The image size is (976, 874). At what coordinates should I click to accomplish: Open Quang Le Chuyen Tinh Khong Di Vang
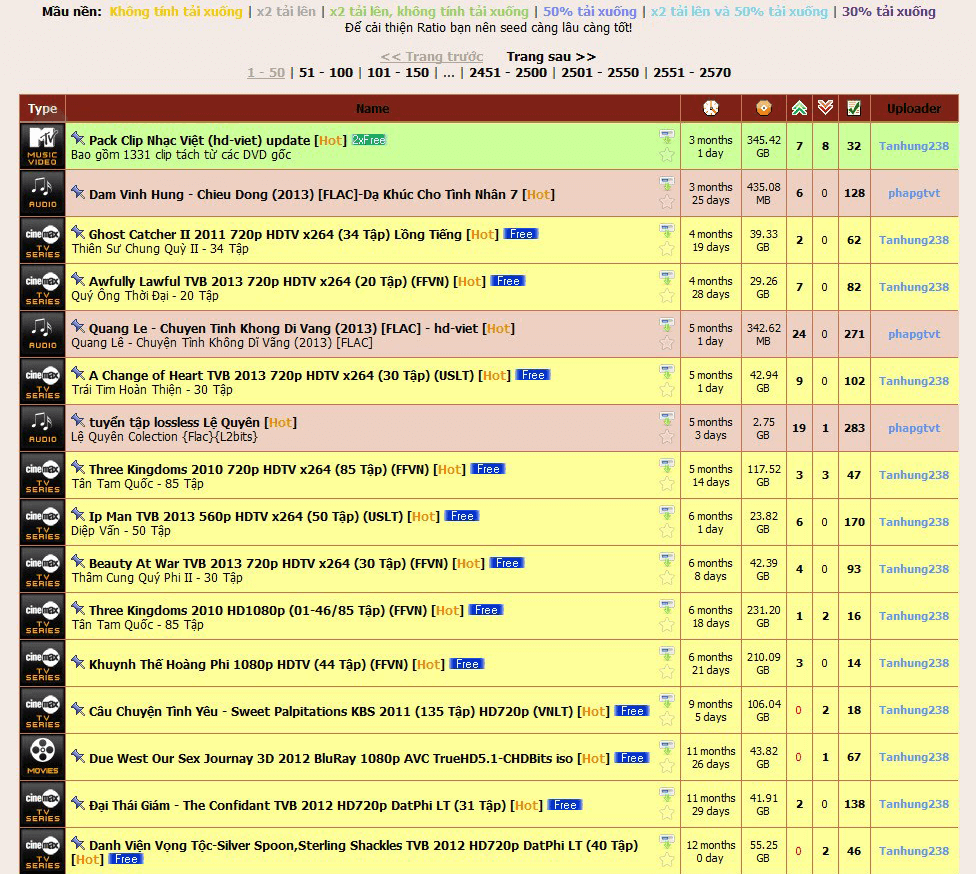click(283, 329)
